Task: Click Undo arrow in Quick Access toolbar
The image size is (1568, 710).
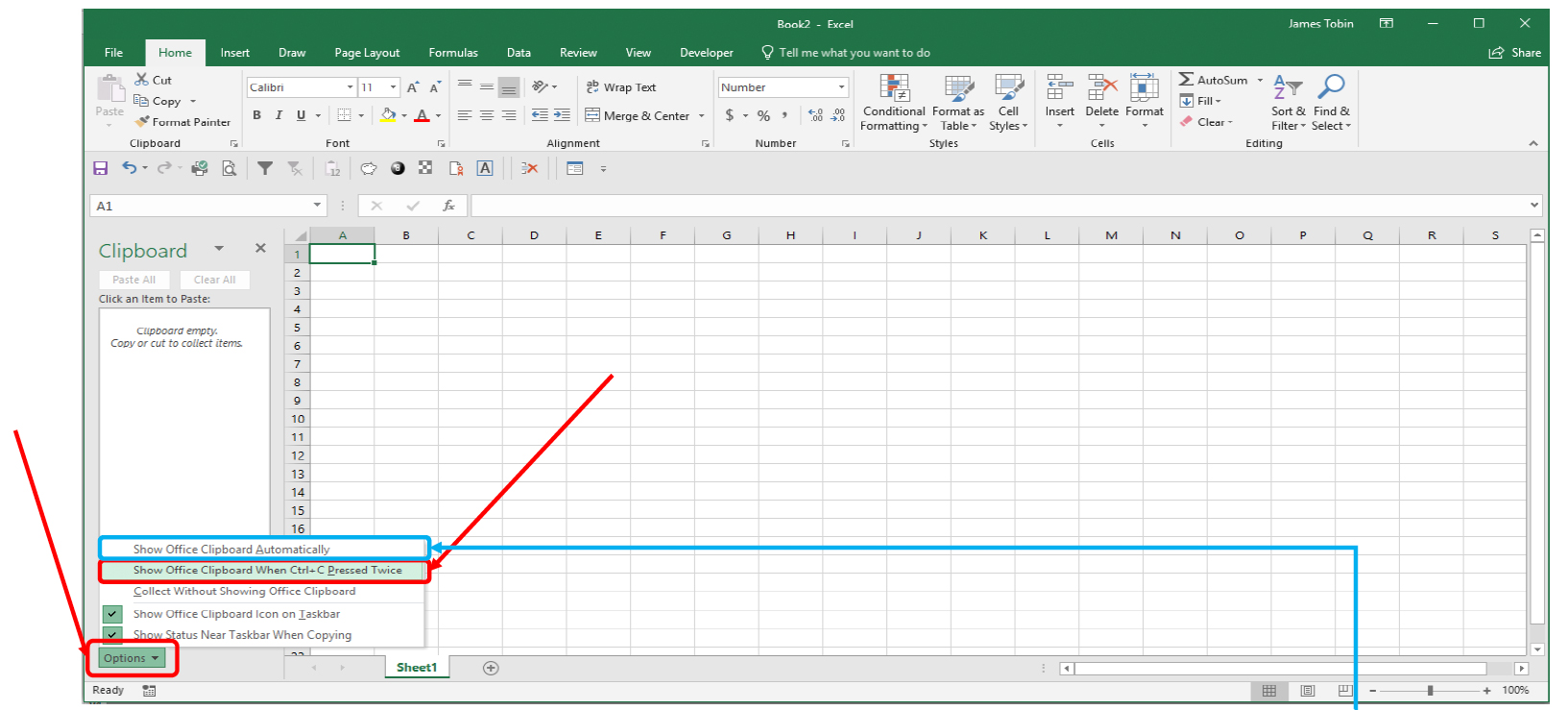Action: click(129, 168)
